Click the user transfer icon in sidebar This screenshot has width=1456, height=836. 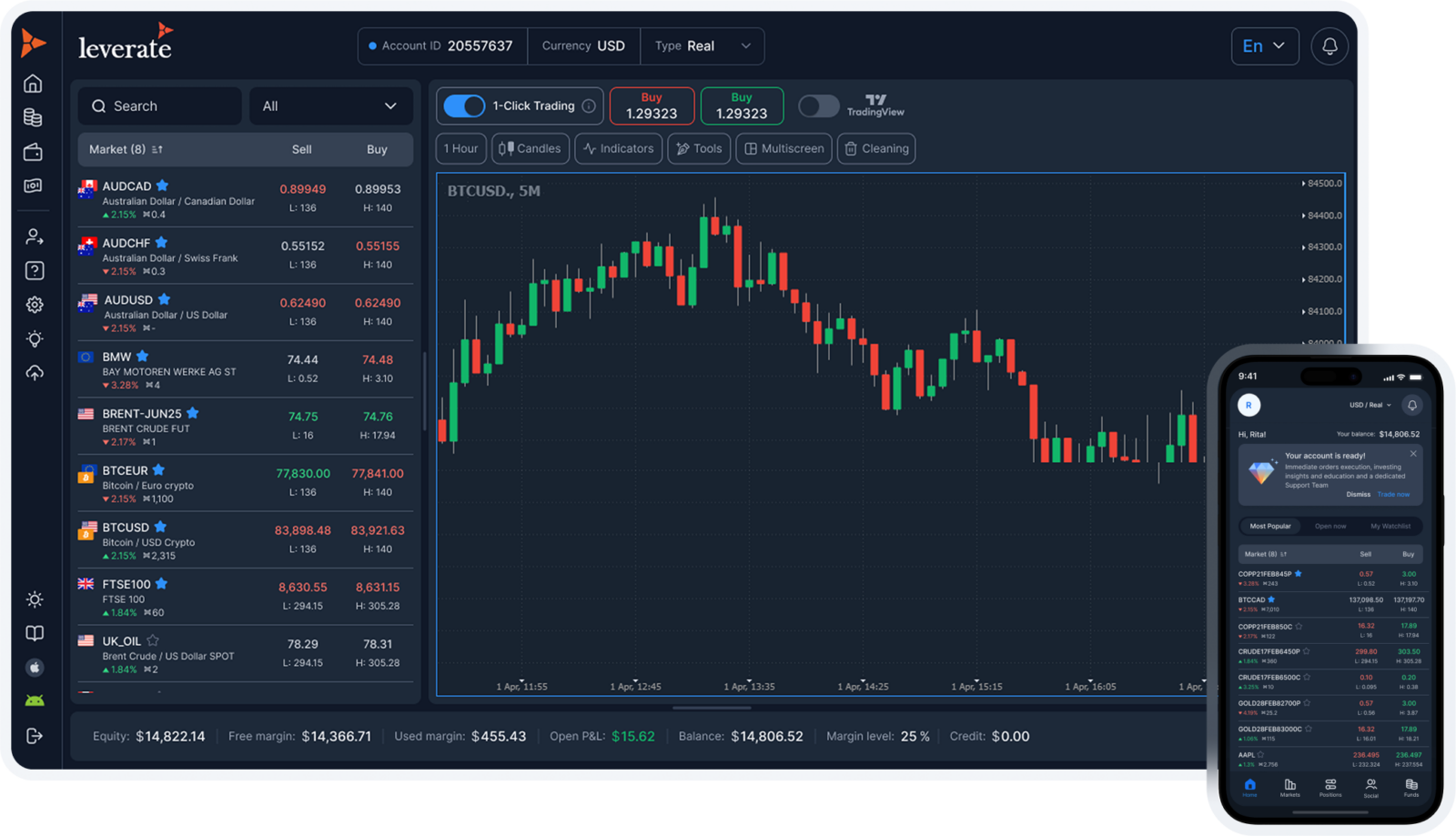[x=34, y=237]
